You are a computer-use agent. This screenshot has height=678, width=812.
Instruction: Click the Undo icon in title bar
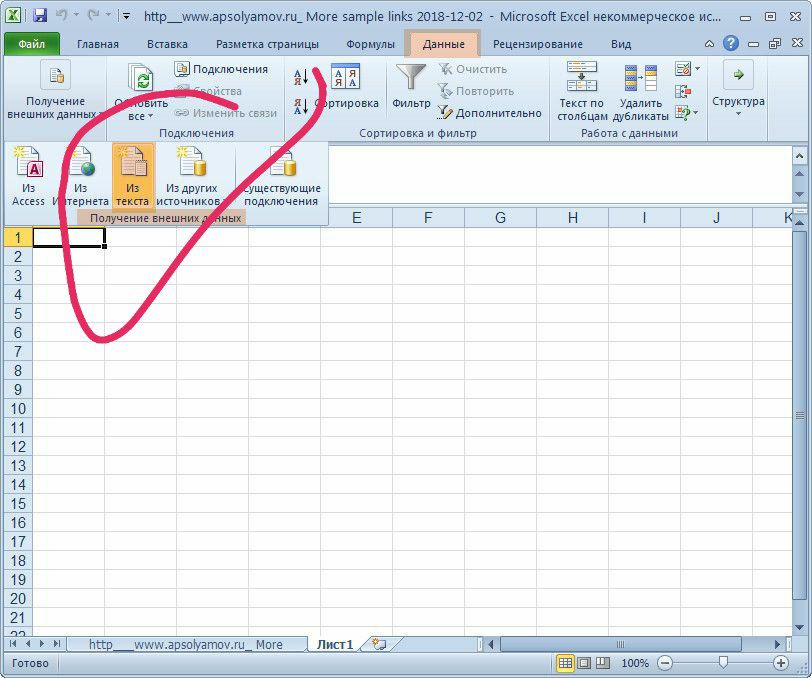click(62, 16)
